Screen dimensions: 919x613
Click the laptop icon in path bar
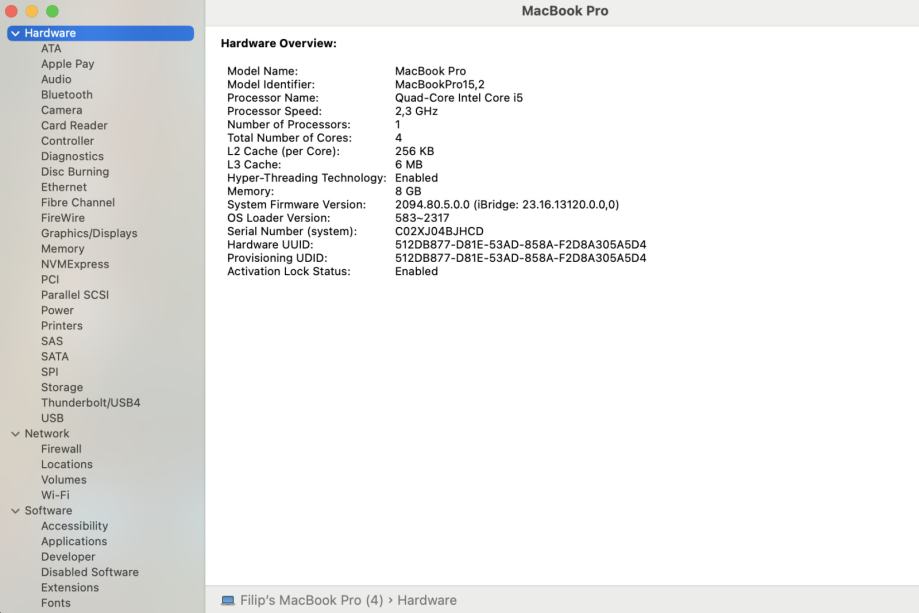tap(228, 600)
